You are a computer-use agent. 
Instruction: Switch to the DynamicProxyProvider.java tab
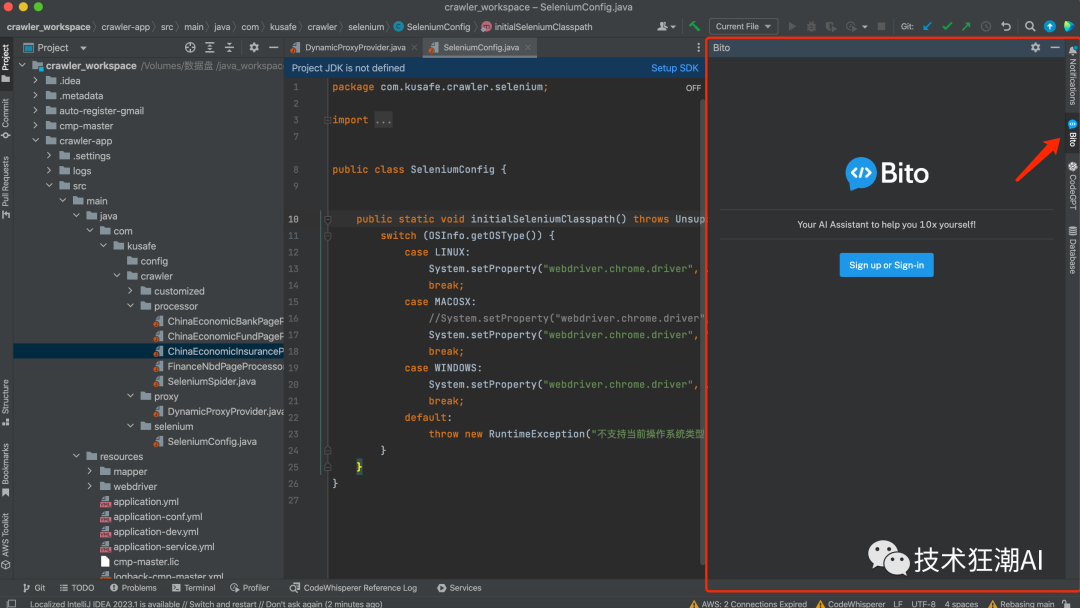tap(355, 47)
